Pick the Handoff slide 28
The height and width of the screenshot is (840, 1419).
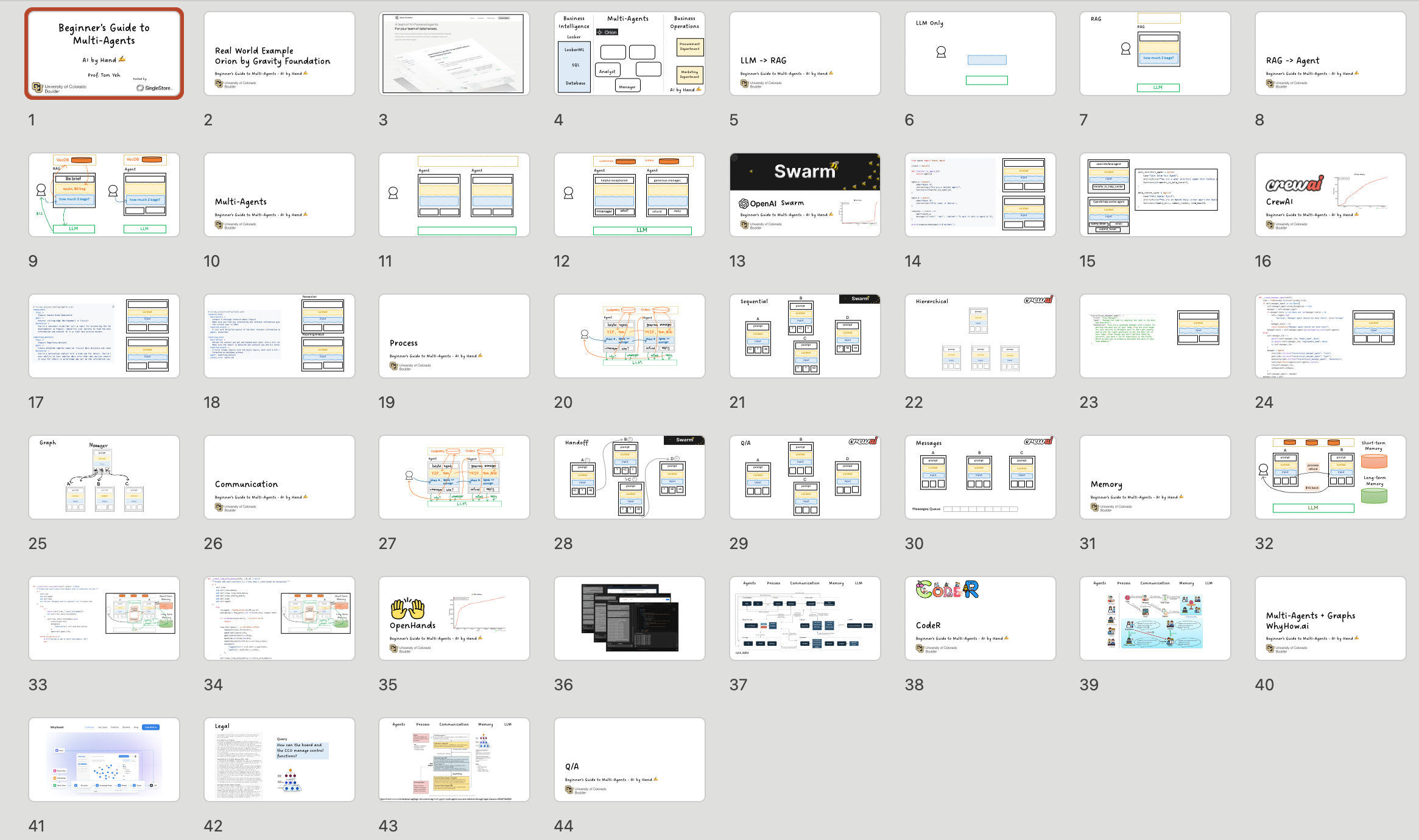[629, 477]
